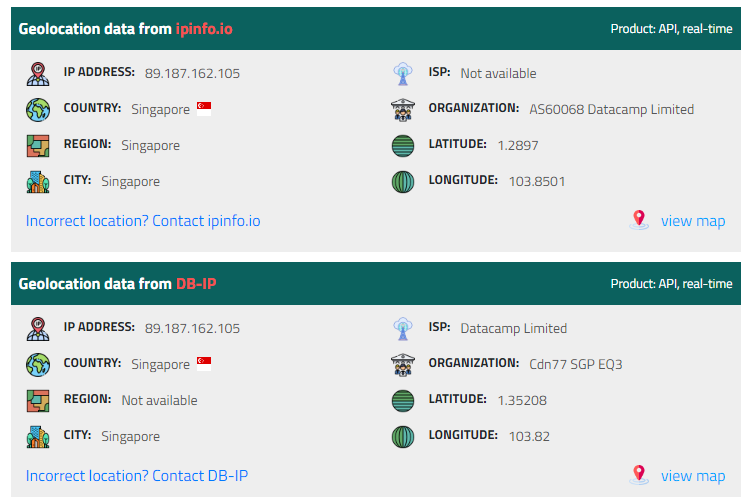The image size is (744, 497).
Task: Click the organization icon beside Cdn77 SGP EQ3
Action: (x=402, y=364)
